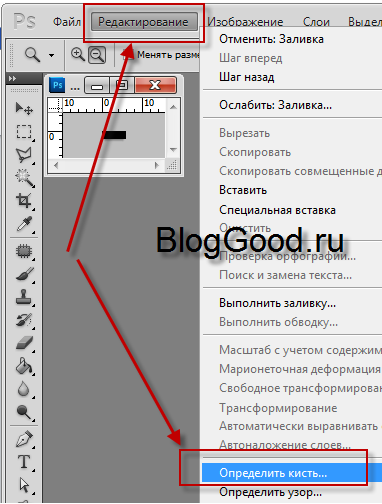
Task: Click document vertical scrollbar down arrow
Action: pyautogui.click(x=173, y=150)
